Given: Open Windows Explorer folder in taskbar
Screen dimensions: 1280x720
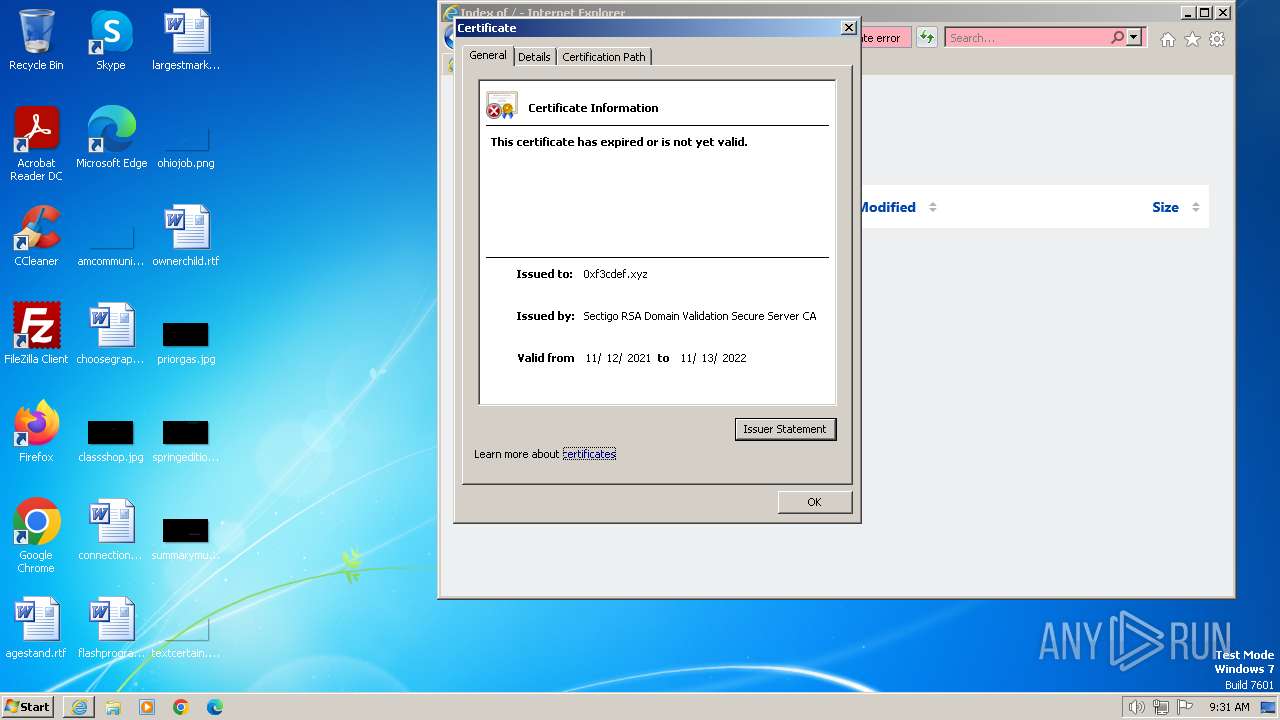Looking at the screenshot, I should click(113, 707).
